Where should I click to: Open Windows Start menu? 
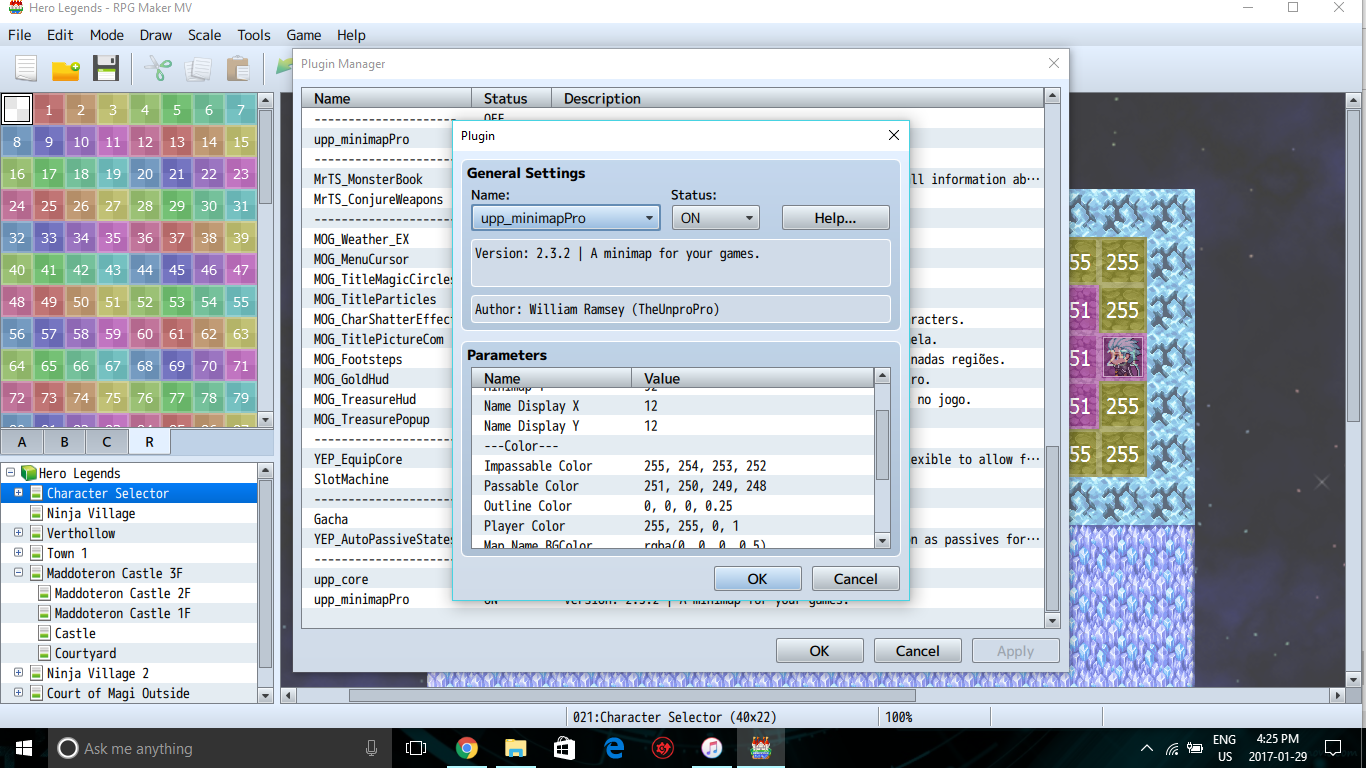[x=24, y=748]
